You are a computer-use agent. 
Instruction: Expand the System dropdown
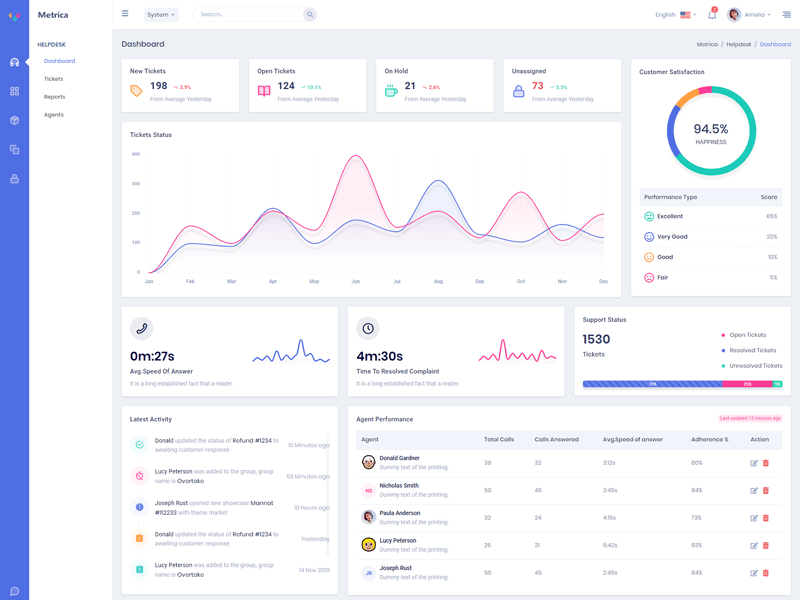pos(161,15)
